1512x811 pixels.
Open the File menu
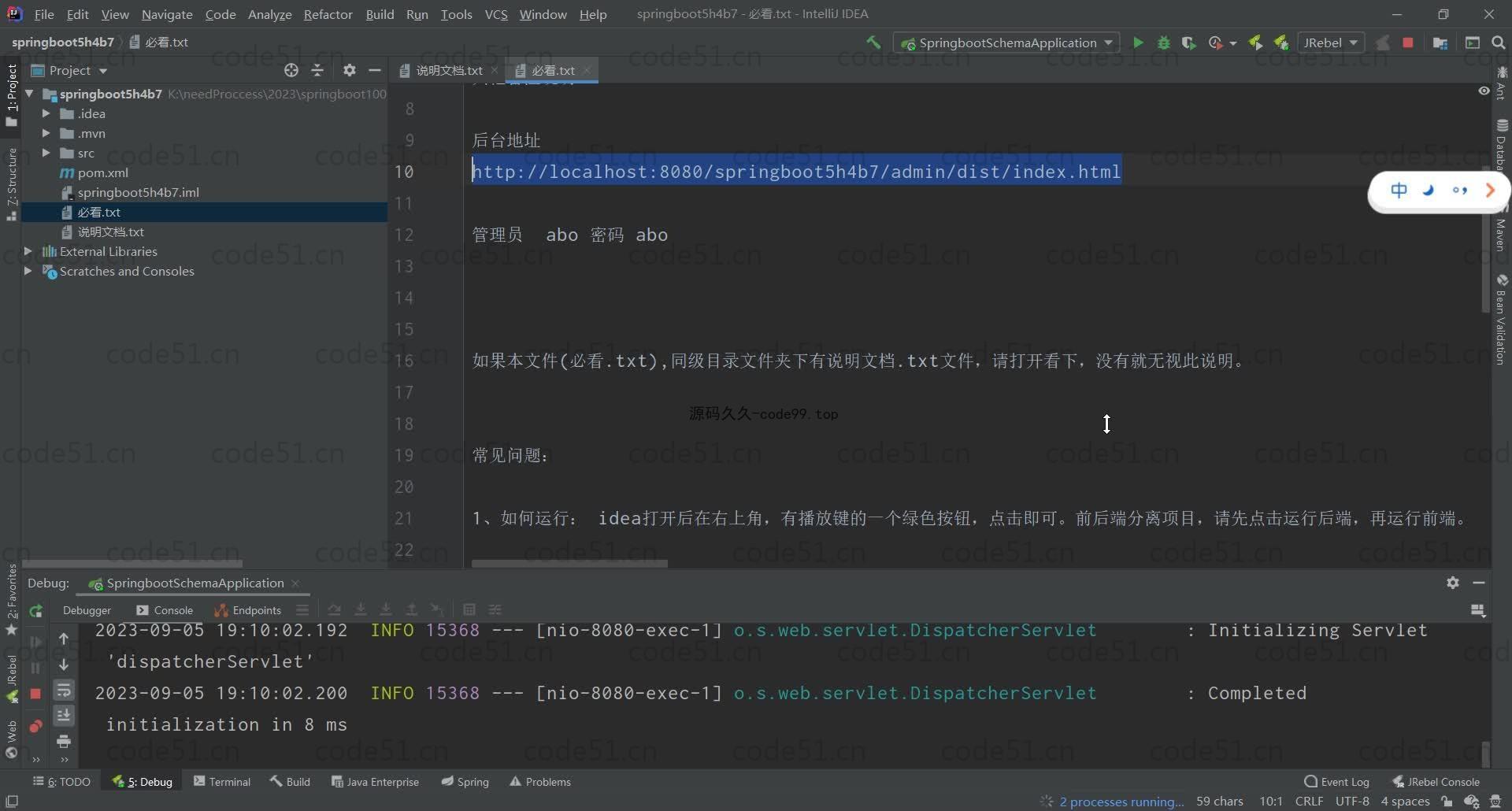[x=44, y=14]
